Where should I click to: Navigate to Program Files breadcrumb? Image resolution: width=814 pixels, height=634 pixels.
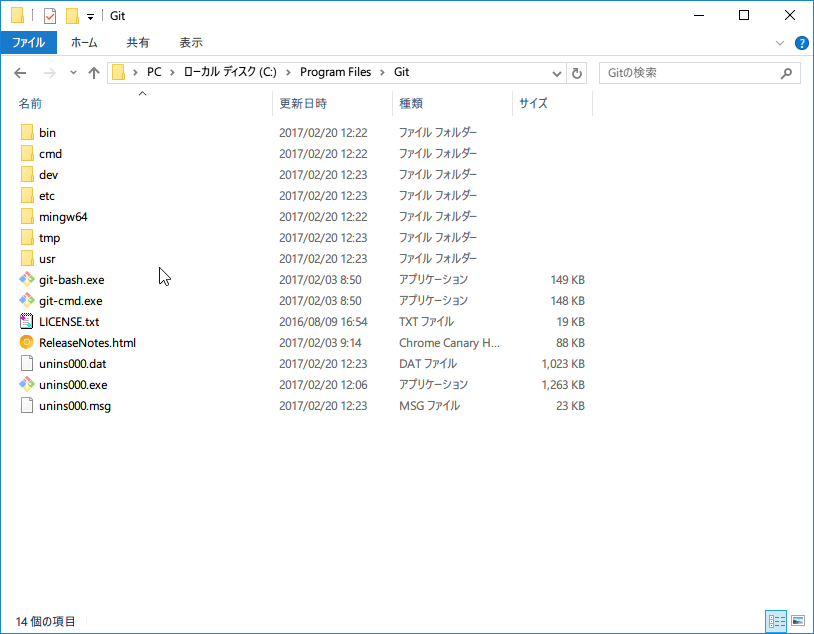335,72
